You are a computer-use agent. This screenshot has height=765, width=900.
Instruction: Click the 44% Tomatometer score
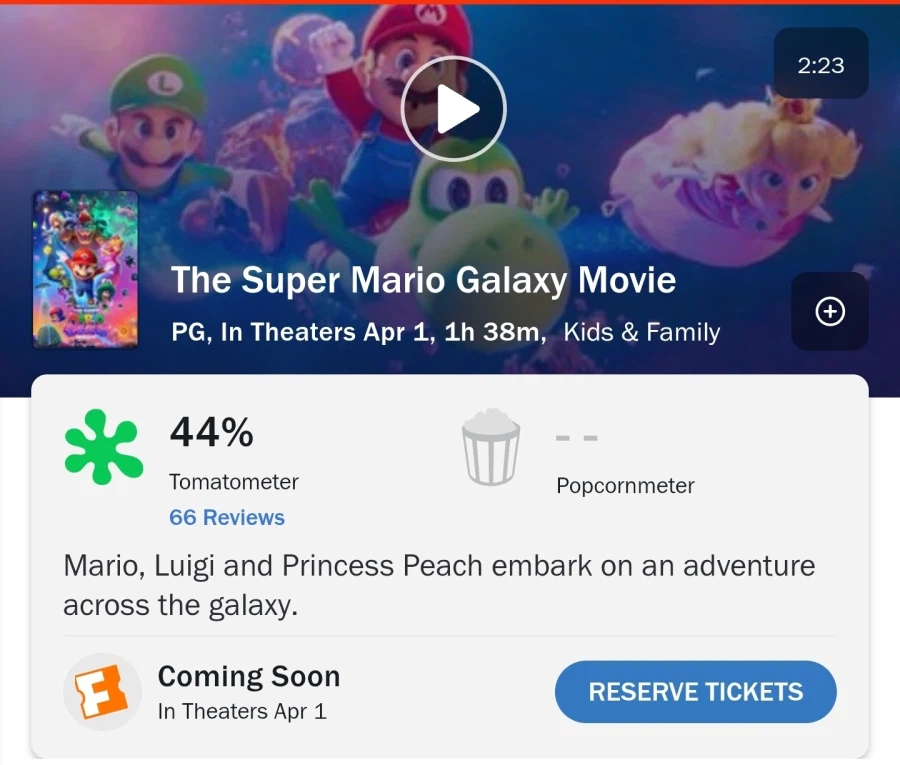211,433
